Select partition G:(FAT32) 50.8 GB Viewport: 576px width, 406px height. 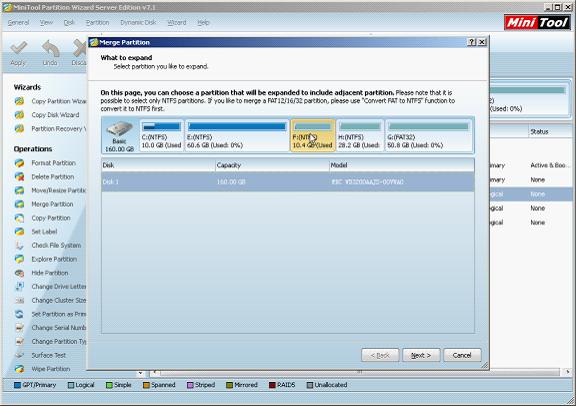(x=429, y=135)
